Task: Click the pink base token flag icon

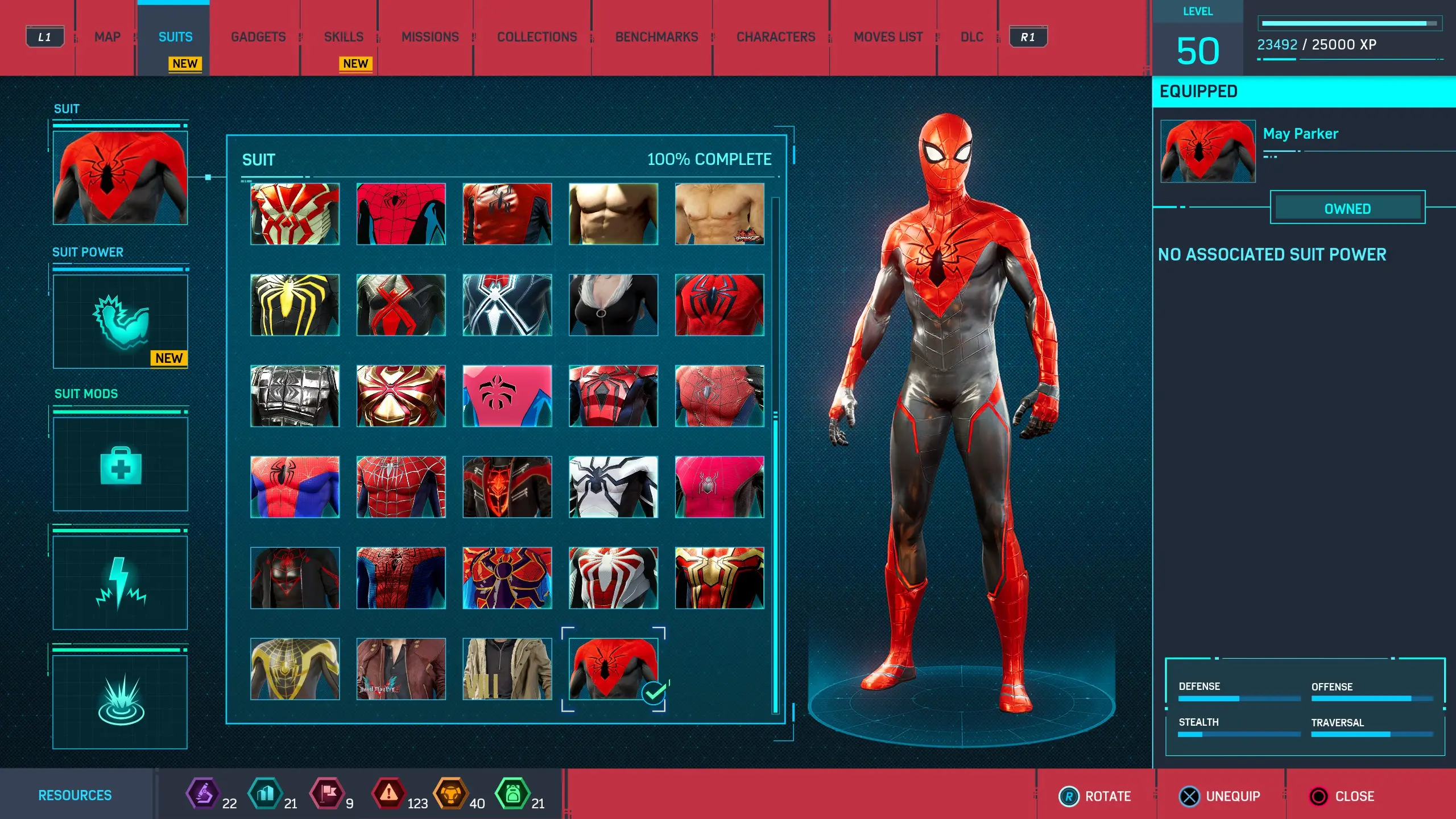Action: click(x=327, y=793)
